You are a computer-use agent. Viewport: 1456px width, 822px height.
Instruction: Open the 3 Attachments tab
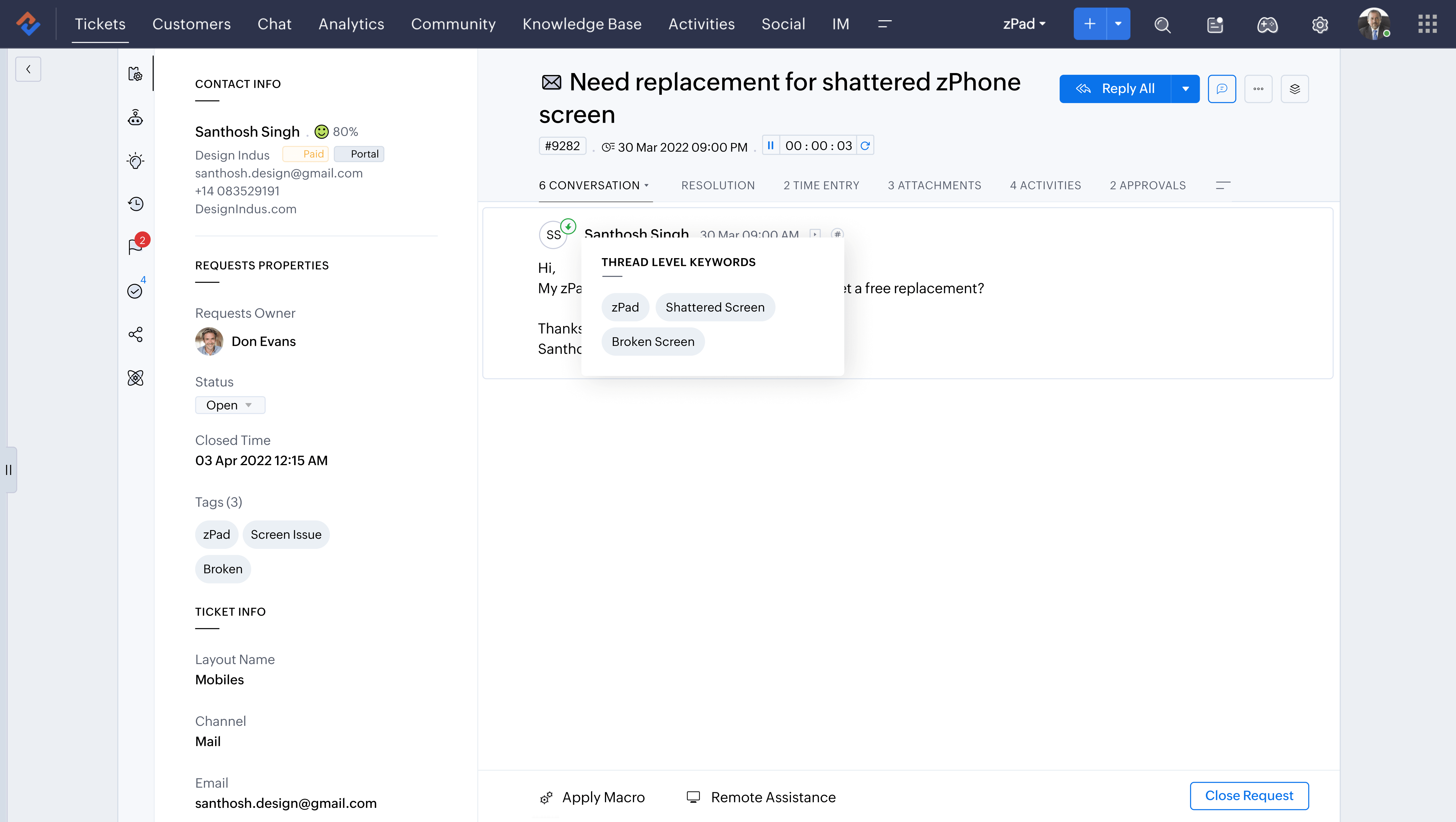pos(934,185)
